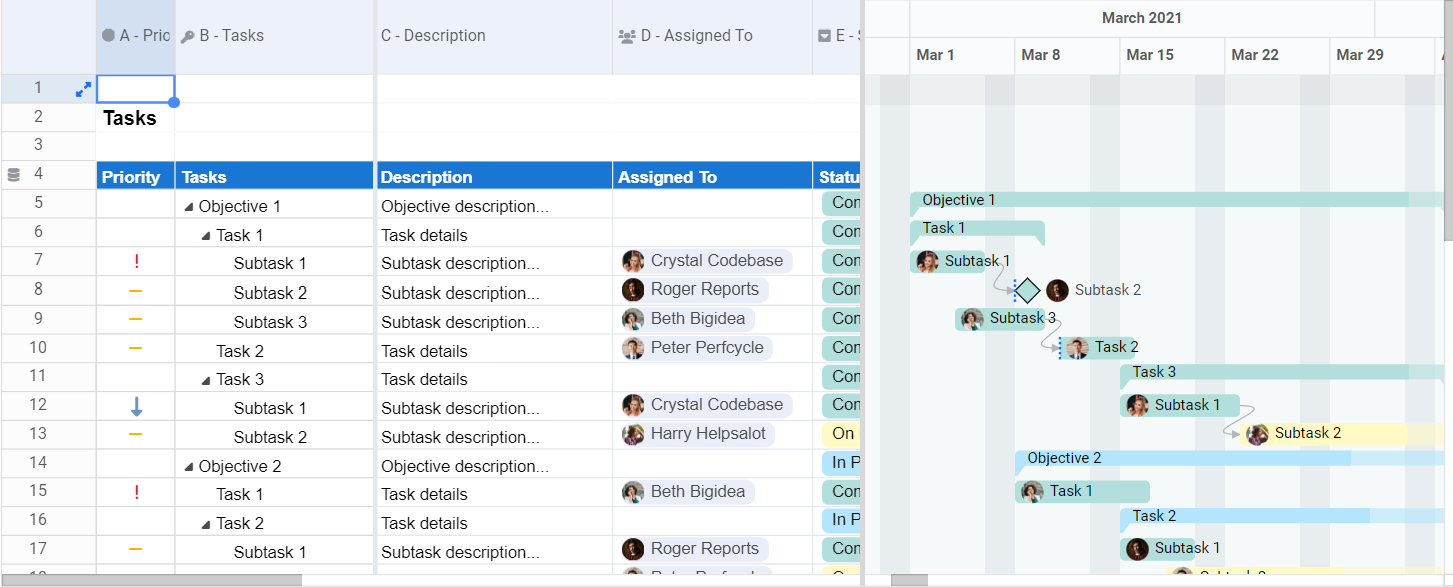Viewport: 1453px width, 587px height.
Task: Click the people icon in column D header
Action: [627, 36]
